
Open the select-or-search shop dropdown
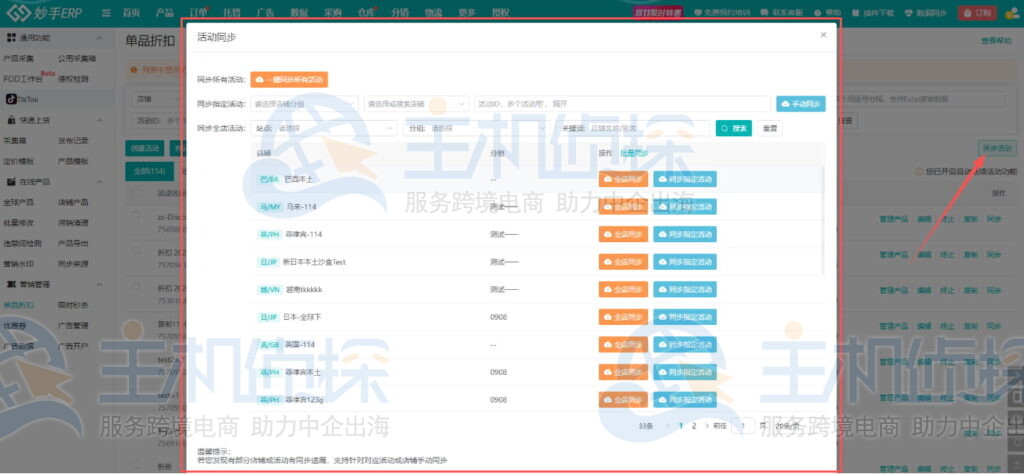pyautogui.click(x=417, y=104)
